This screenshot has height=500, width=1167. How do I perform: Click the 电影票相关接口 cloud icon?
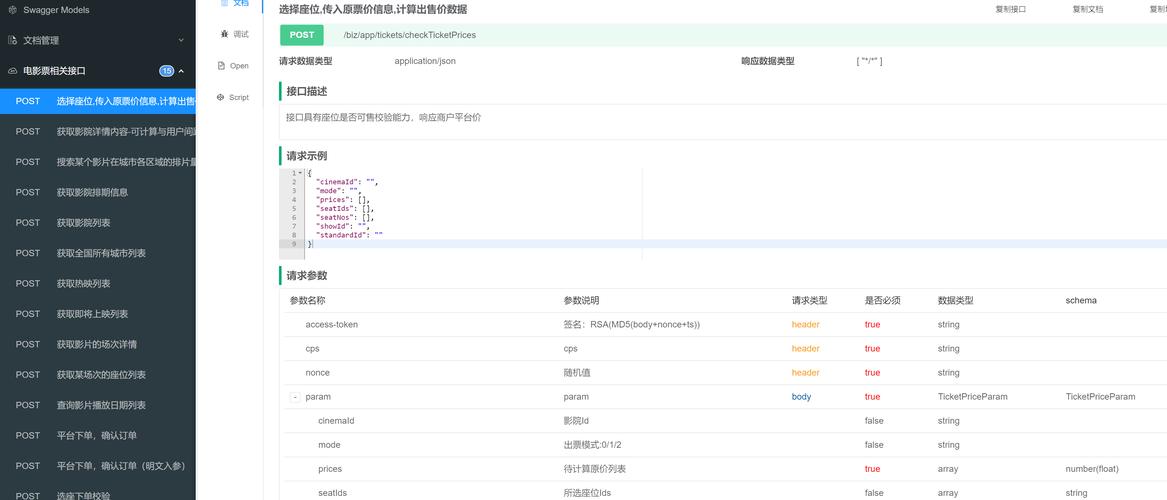pyautogui.click(x=12, y=71)
